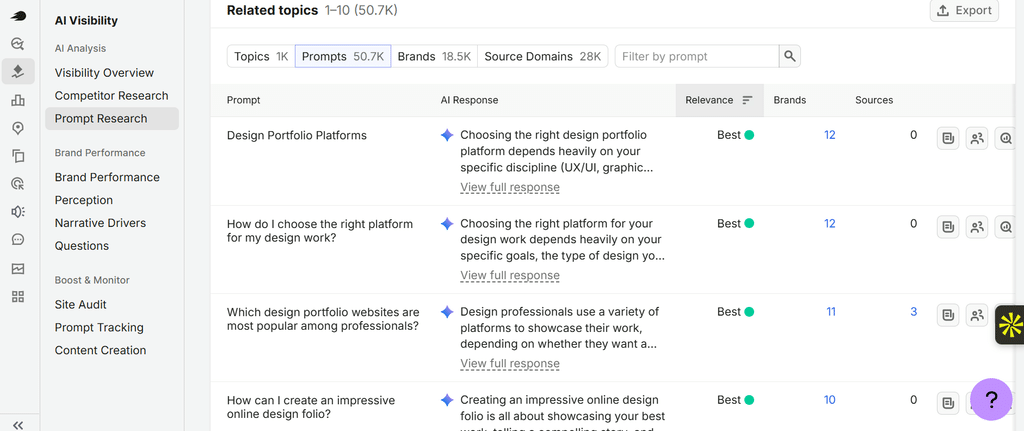Click the Sources column header
The image size is (1024, 431).
(874, 100)
